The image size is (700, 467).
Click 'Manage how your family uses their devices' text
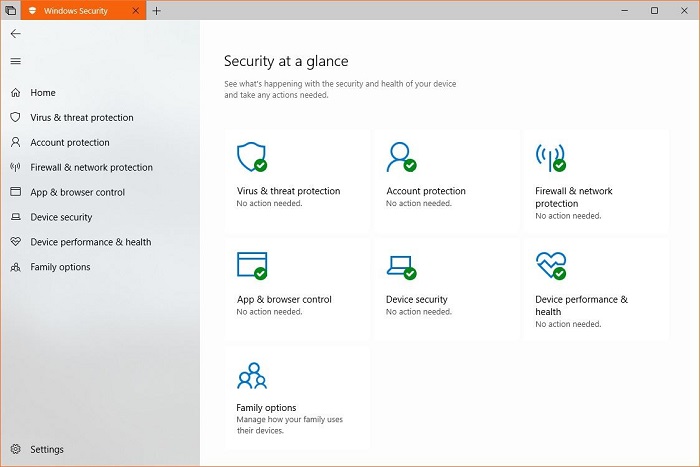[289, 425]
